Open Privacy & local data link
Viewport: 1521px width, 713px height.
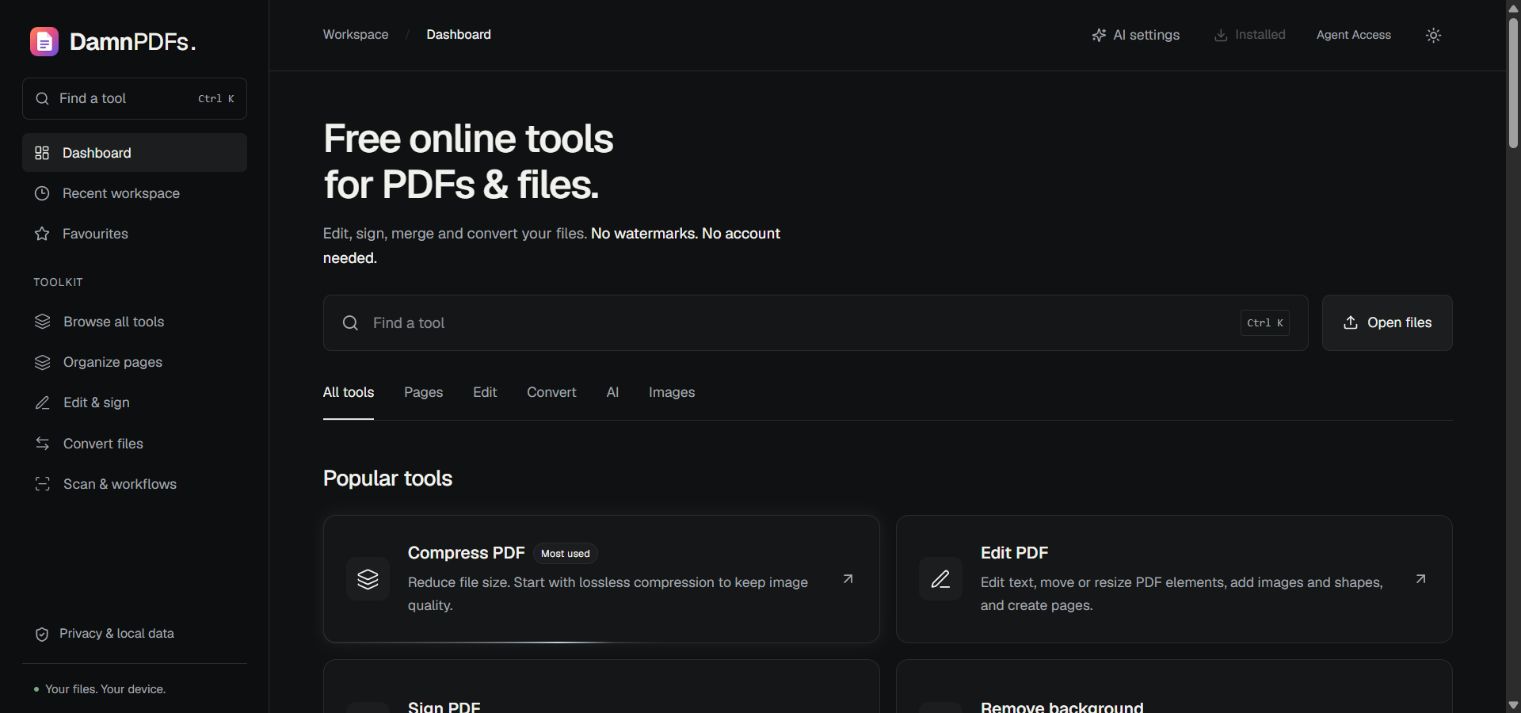(105, 634)
